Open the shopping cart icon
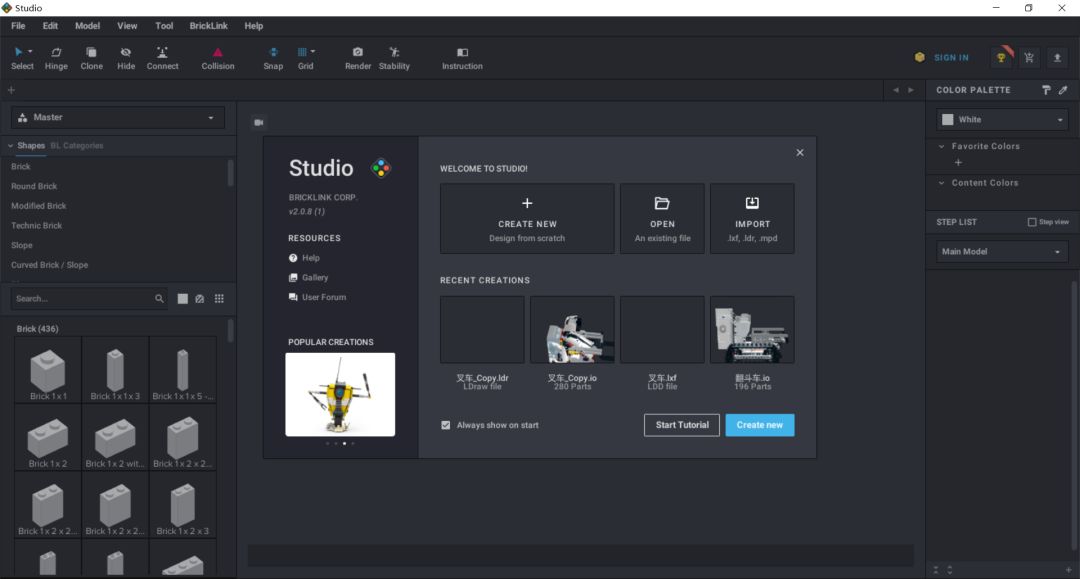 click(1029, 58)
